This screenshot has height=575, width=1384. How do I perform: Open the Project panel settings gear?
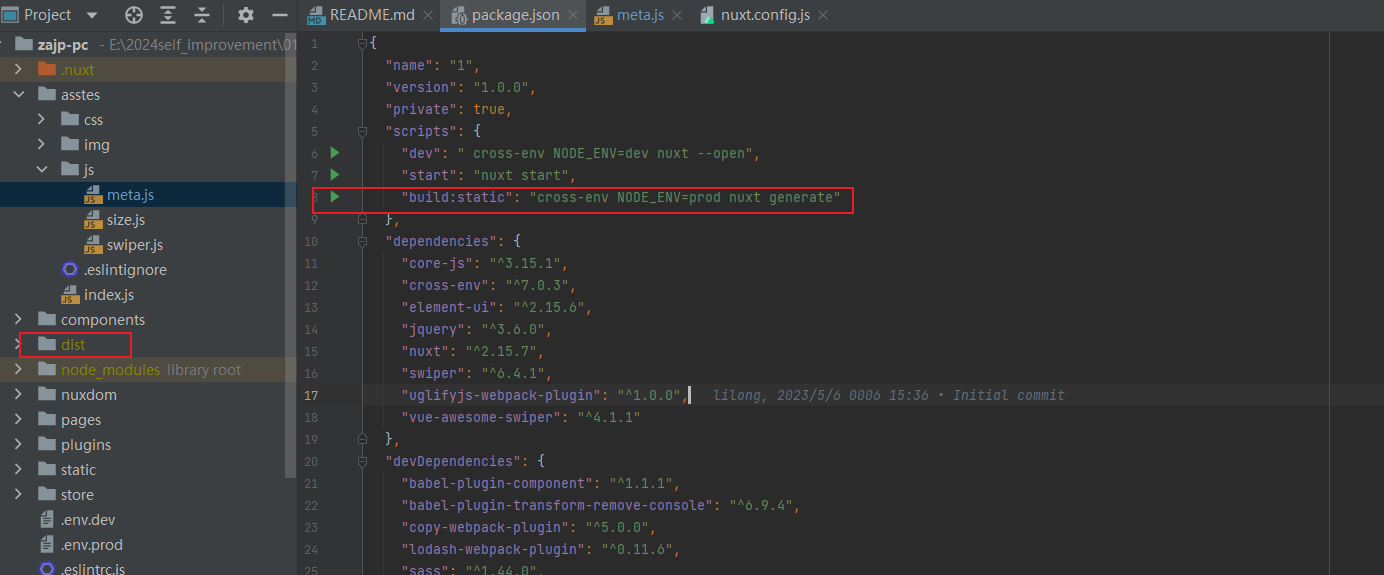click(x=246, y=15)
